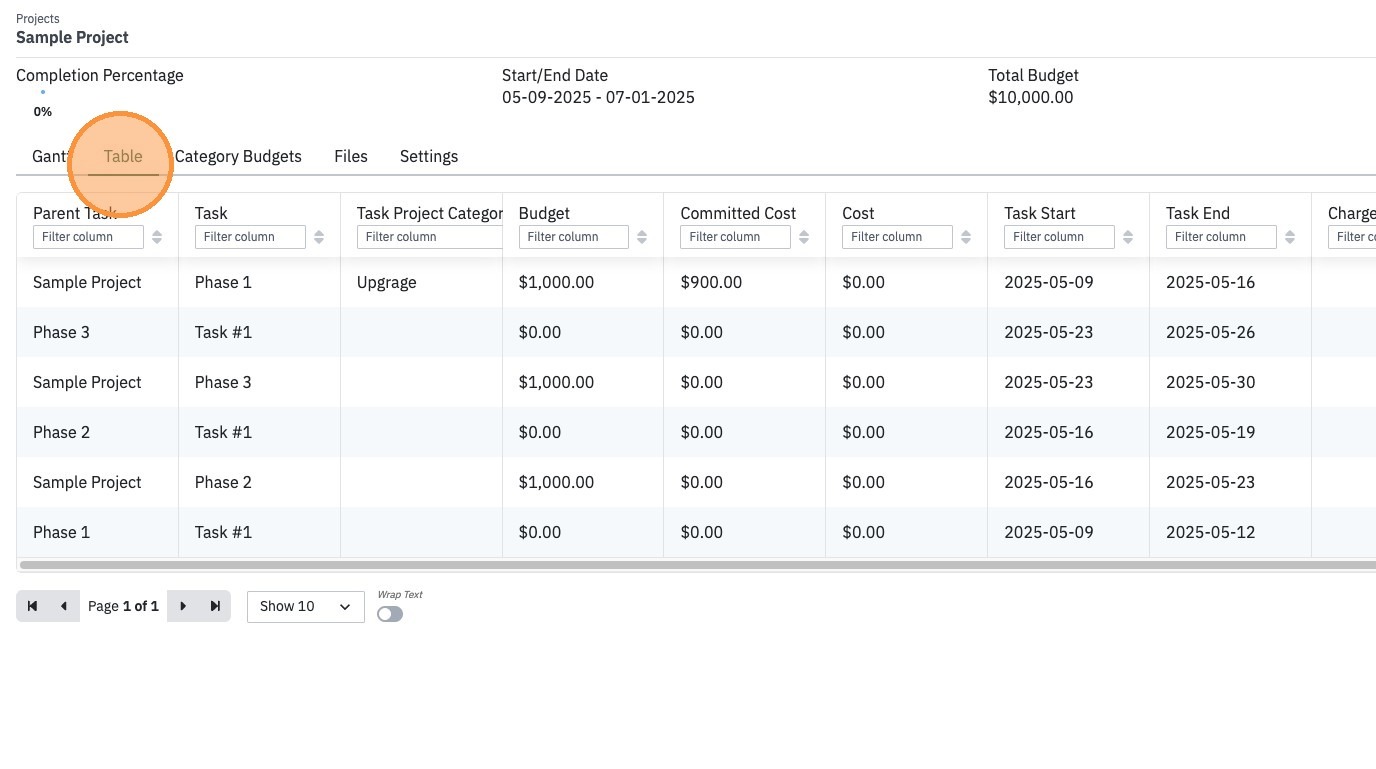Image resolution: width=1376 pixels, height=769 pixels.
Task: Sort the Task Start column arrows
Action: pos(1128,237)
